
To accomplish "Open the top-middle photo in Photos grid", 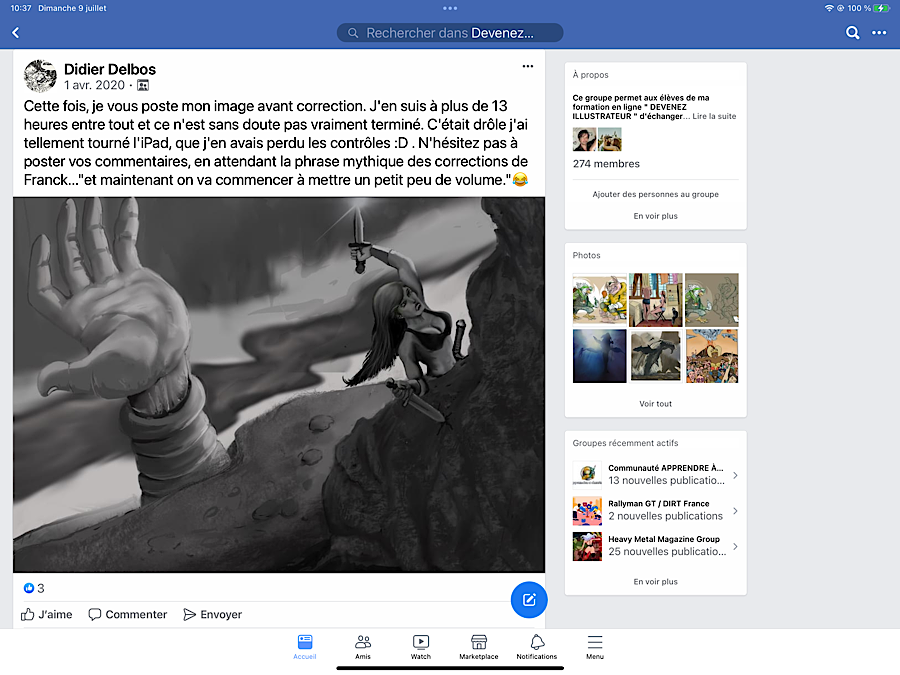I will (655, 300).
